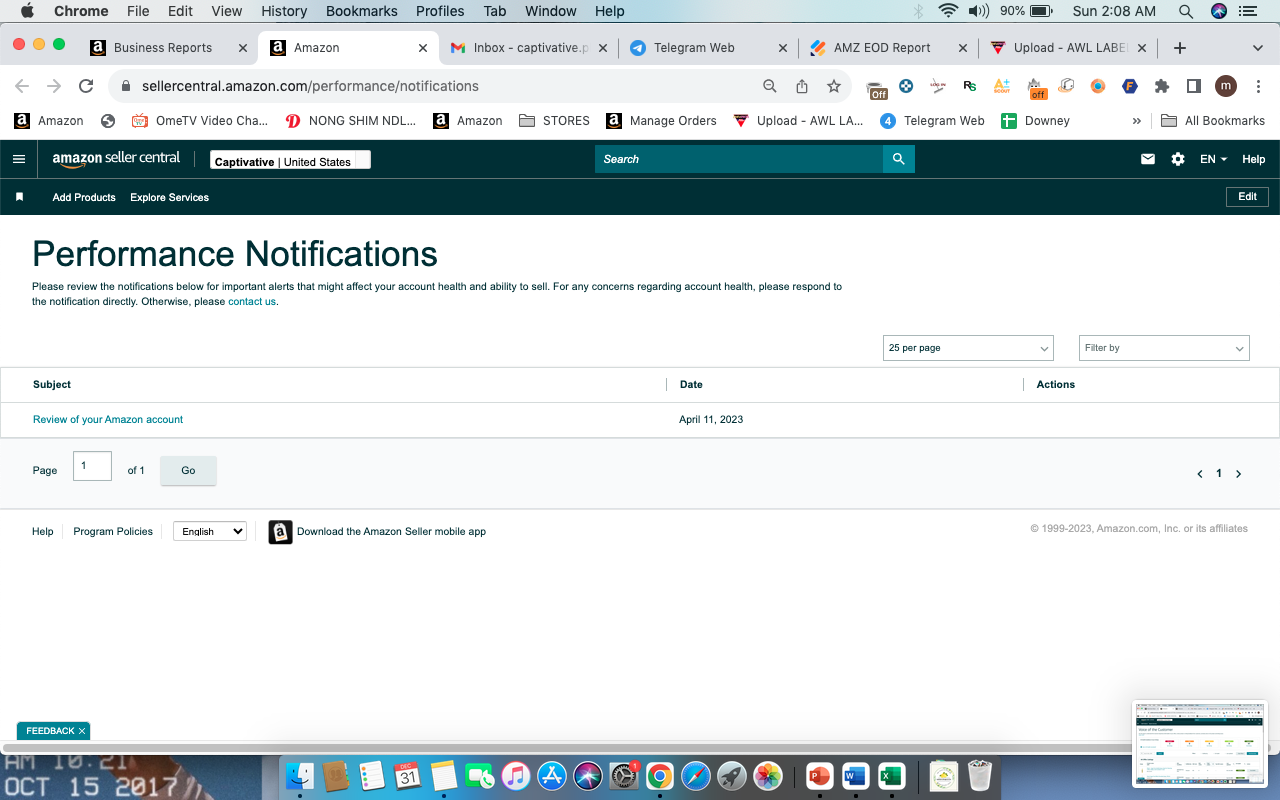
Task: Go to the previous notifications page arrow
Action: coord(1200,474)
